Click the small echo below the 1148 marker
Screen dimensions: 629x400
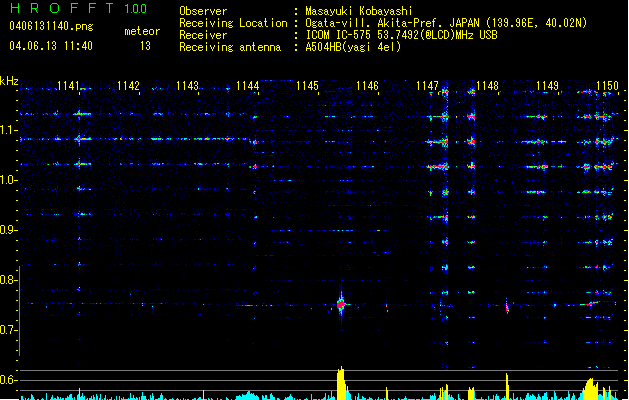point(507,308)
